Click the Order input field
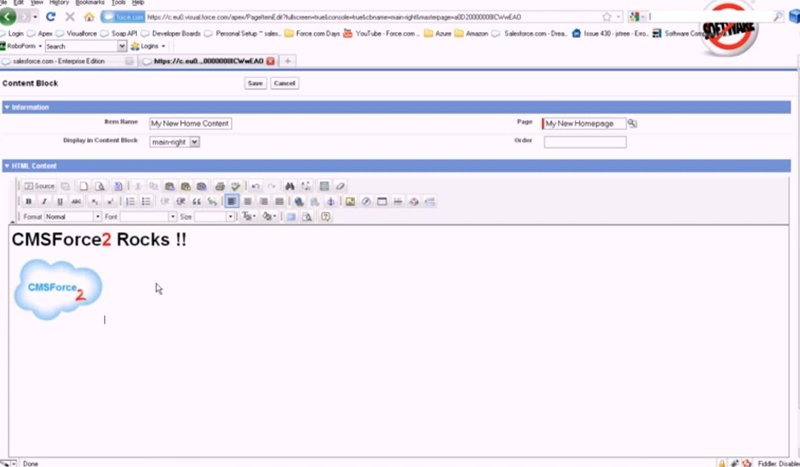Image resolution: width=800 pixels, height=467 pixels. [x=585, y=142]
